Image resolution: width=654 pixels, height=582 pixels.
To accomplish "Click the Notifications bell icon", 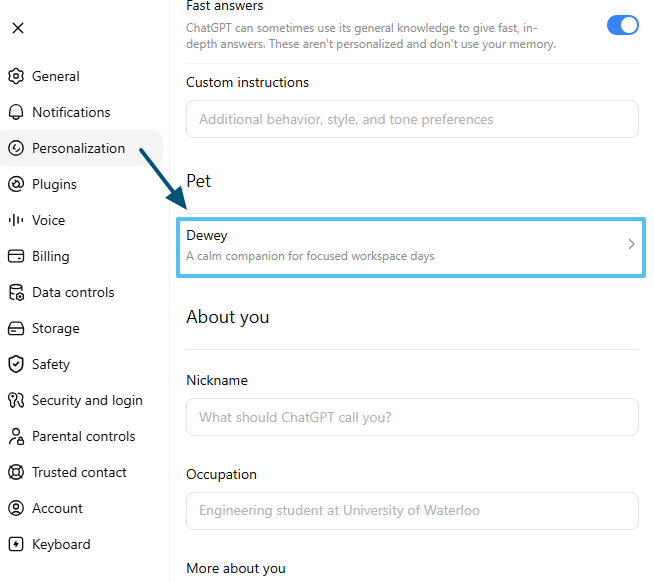I will [x=16, y=112].
